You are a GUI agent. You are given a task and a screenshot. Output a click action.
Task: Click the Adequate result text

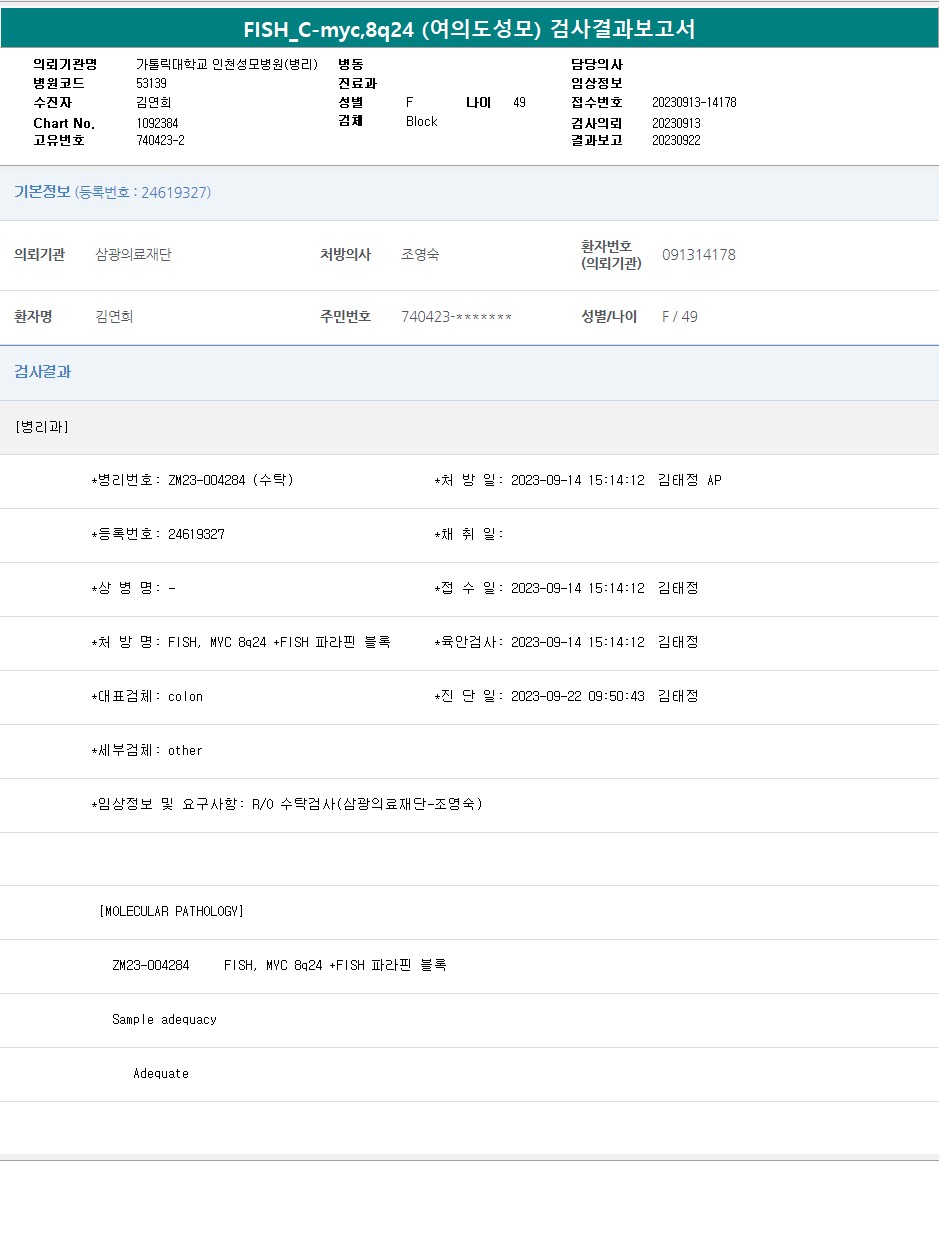(161, 1073)
